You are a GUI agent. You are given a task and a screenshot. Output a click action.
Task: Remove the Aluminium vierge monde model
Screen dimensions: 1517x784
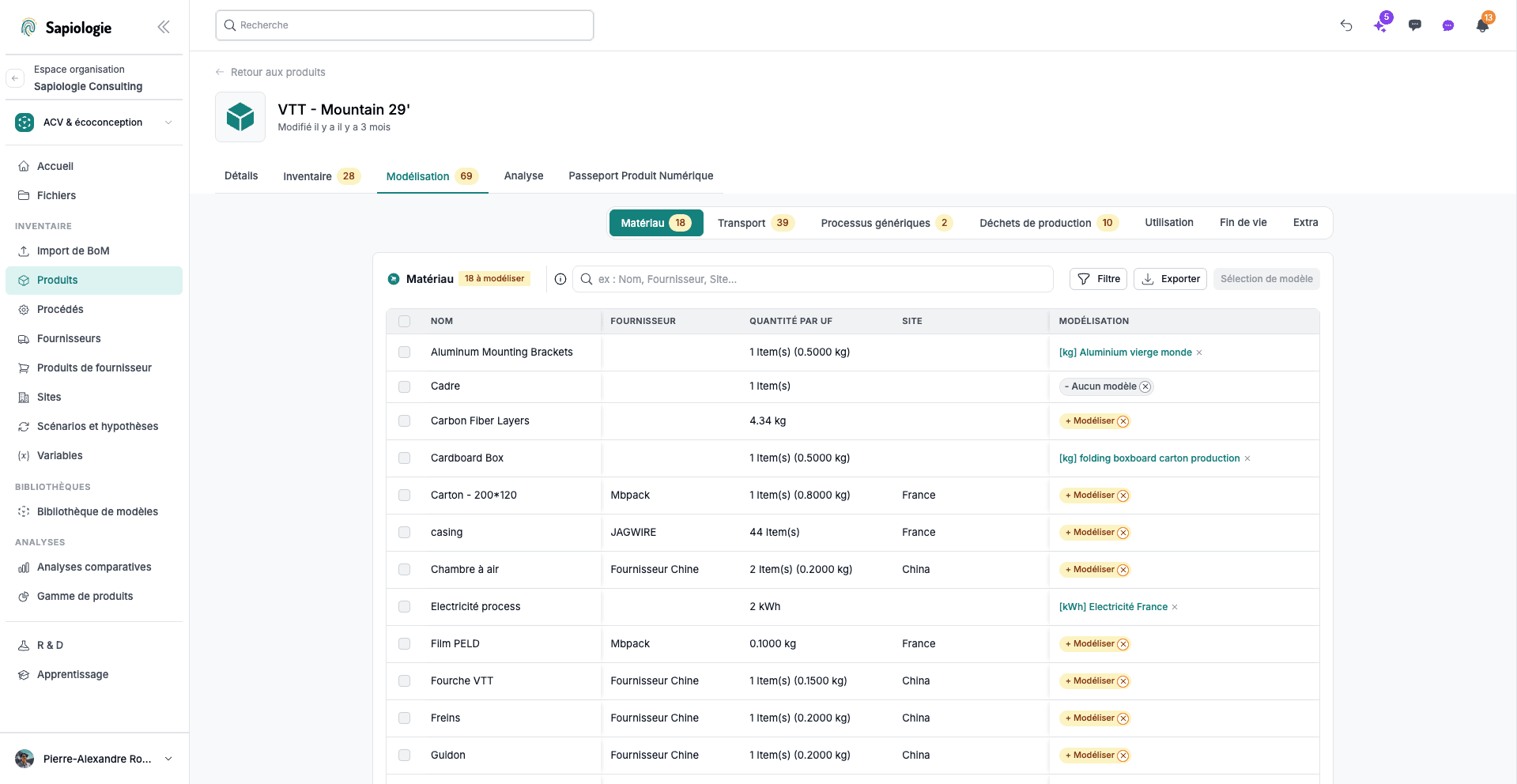(1199, 352)
